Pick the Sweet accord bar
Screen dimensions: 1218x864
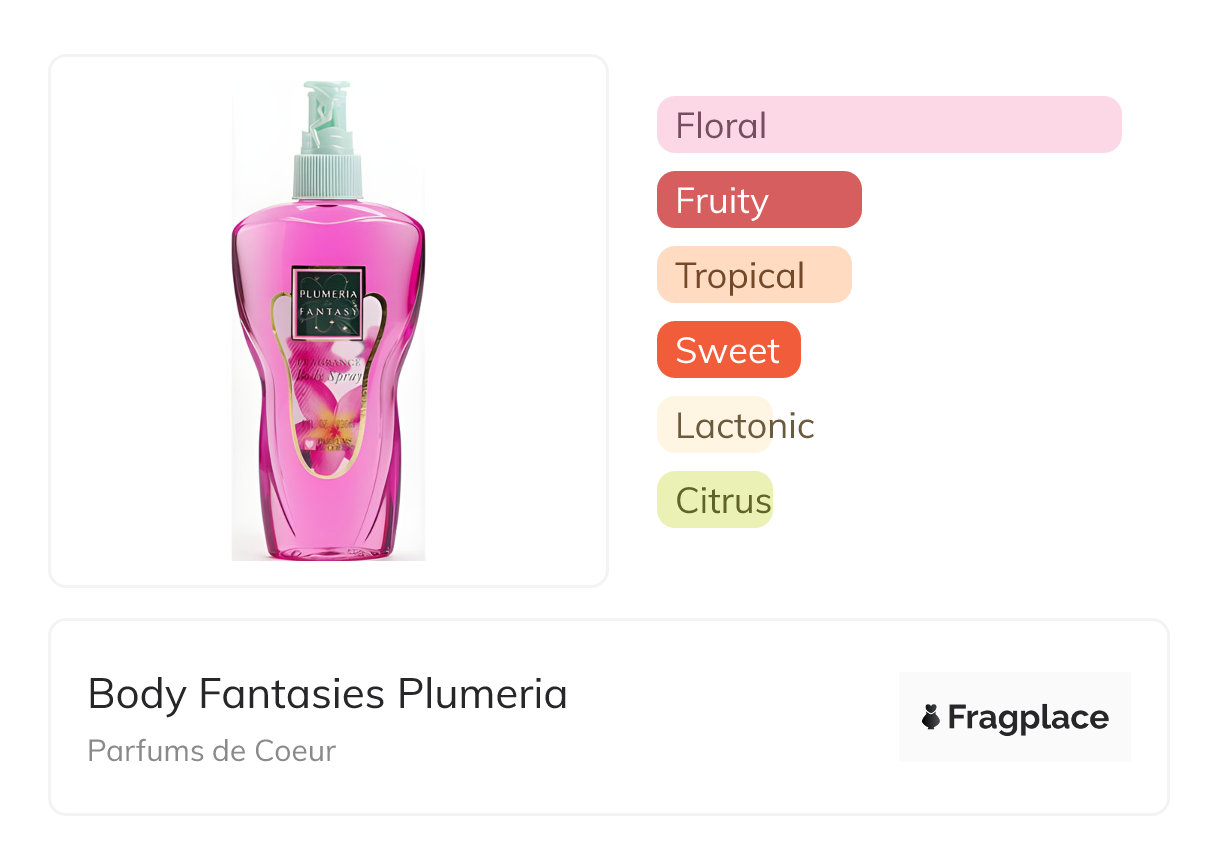729,350
